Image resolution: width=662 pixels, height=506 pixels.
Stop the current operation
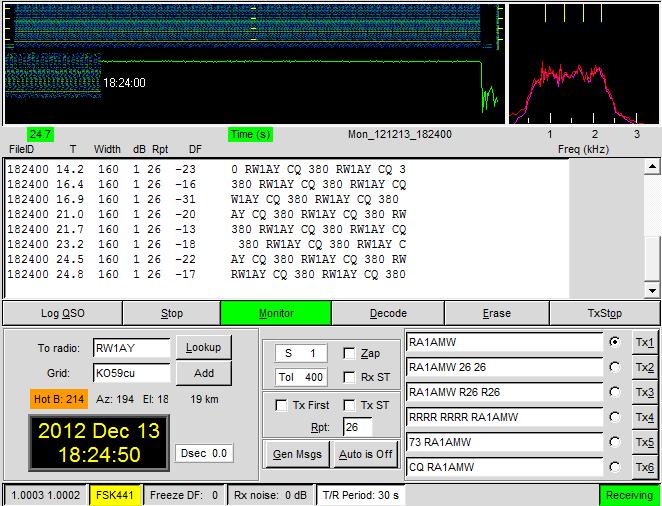171,313
